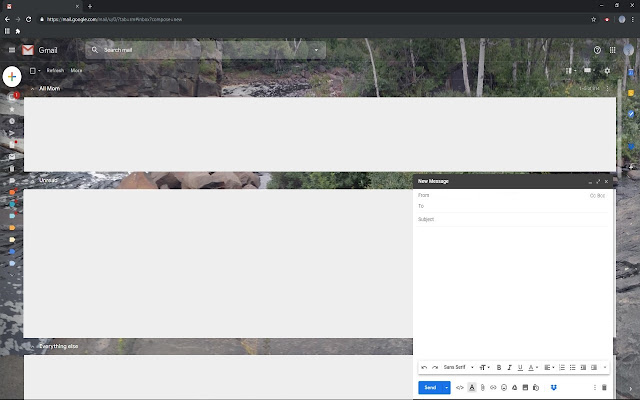Toggle the numbered list
The width and height of the screenshot is (640, 400).
(x=562, y=368)
